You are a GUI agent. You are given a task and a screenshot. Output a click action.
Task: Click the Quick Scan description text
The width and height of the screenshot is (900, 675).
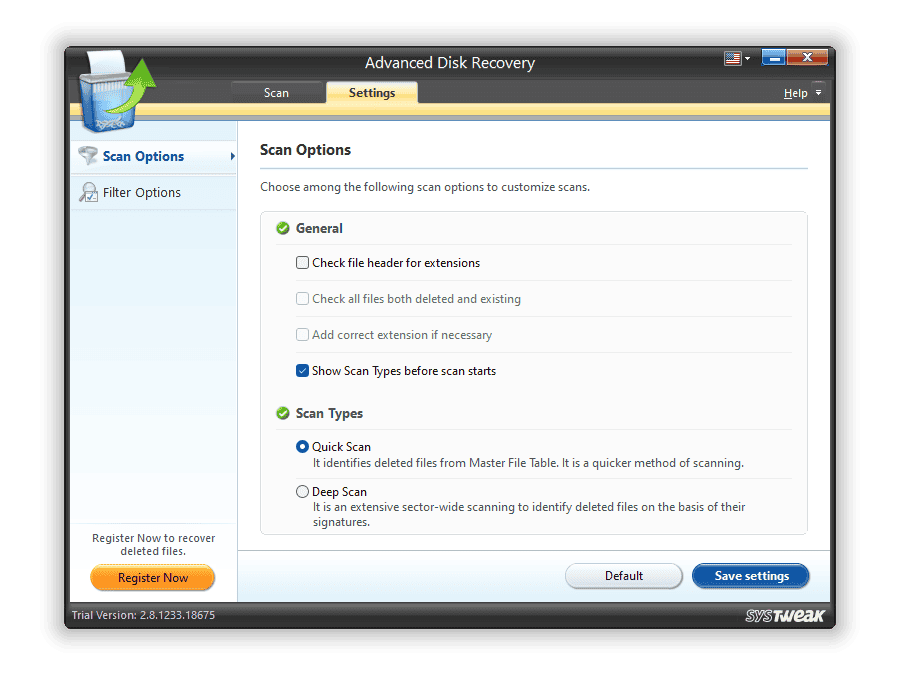[528, 463]
